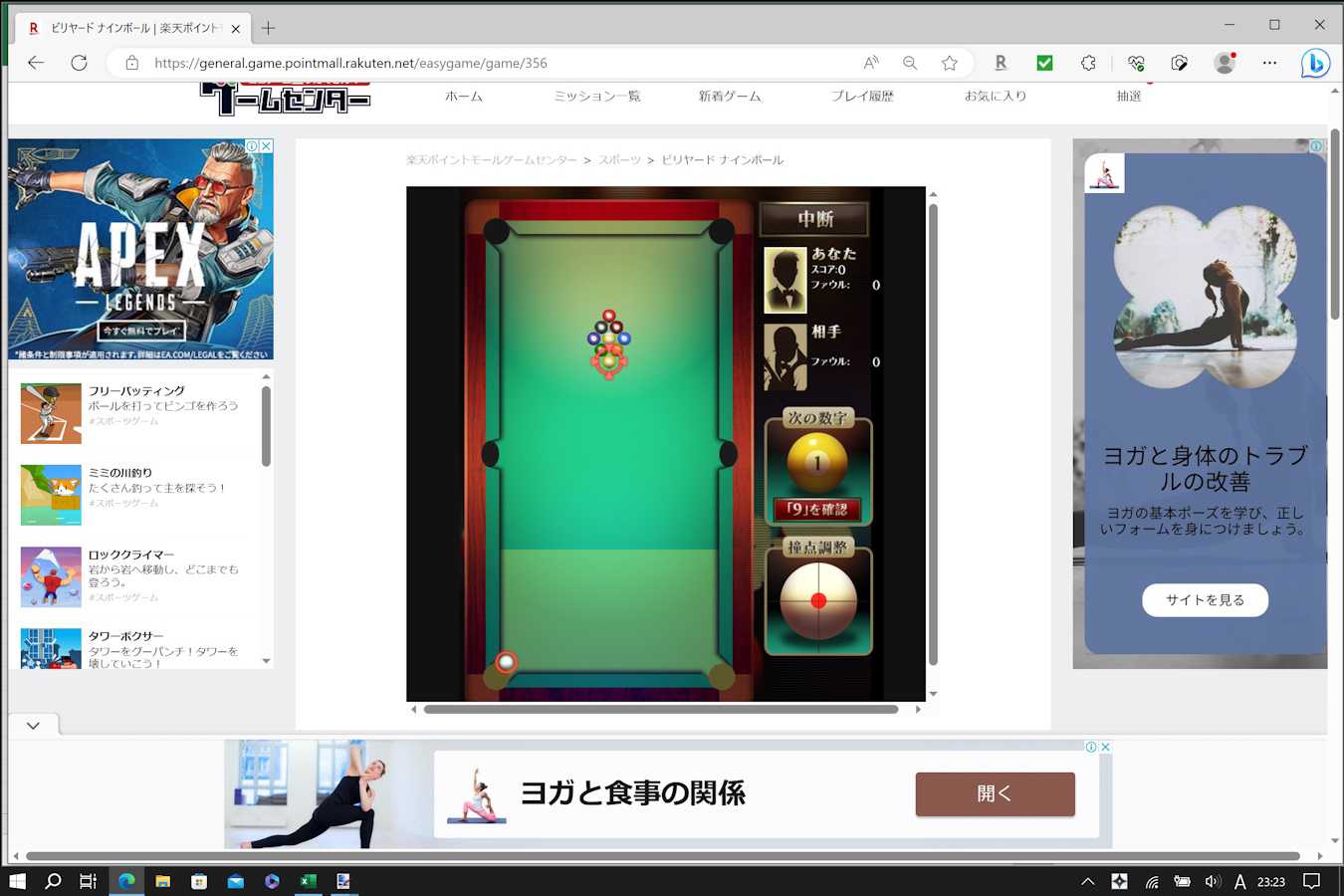This screenshot has width=1344, height=896.
Task: Close the Apex Legends ad
Action: 266,146
